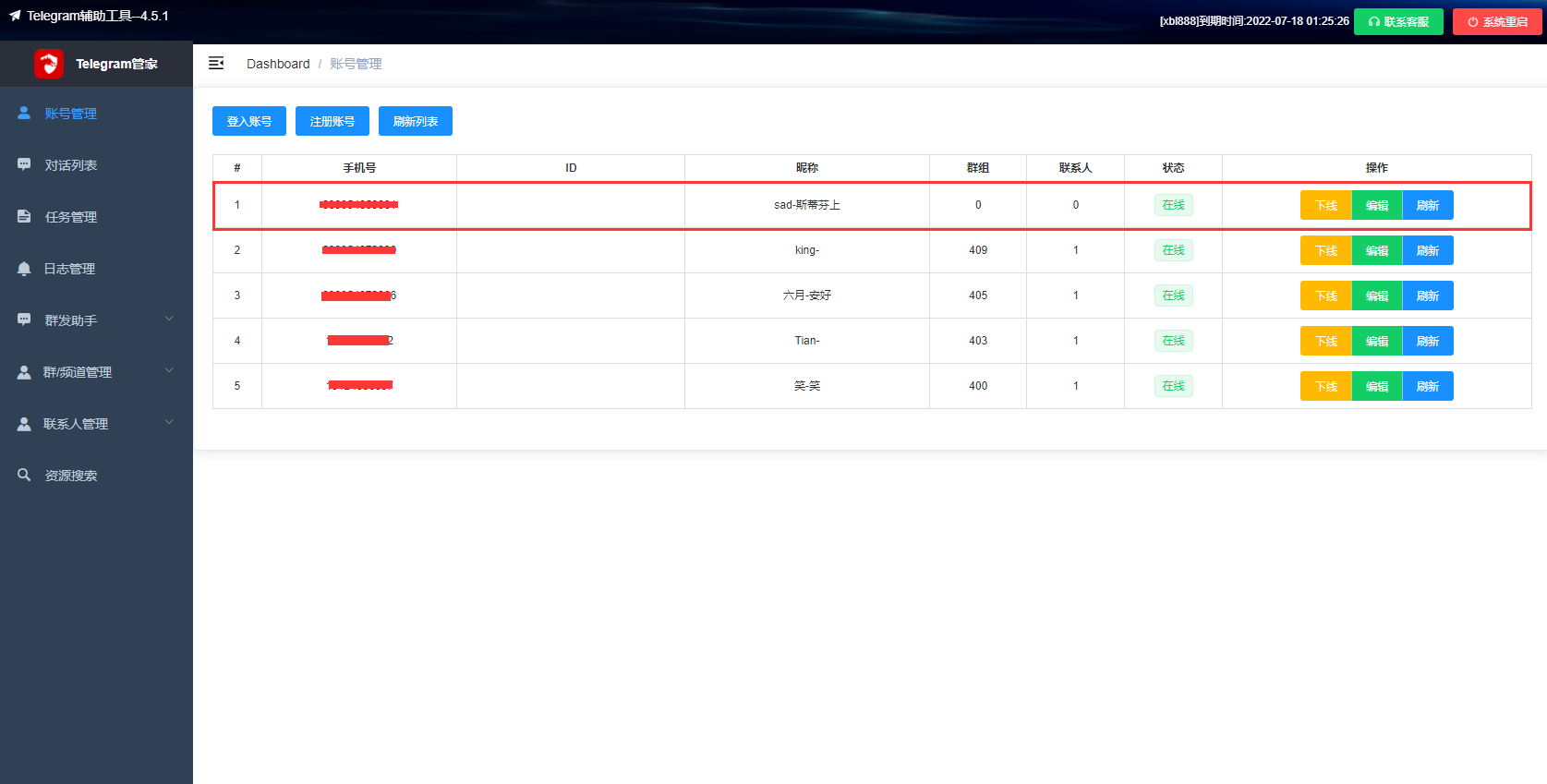Click the paper plane icon in title bar
1547x784 pixels.
point(15,16)
